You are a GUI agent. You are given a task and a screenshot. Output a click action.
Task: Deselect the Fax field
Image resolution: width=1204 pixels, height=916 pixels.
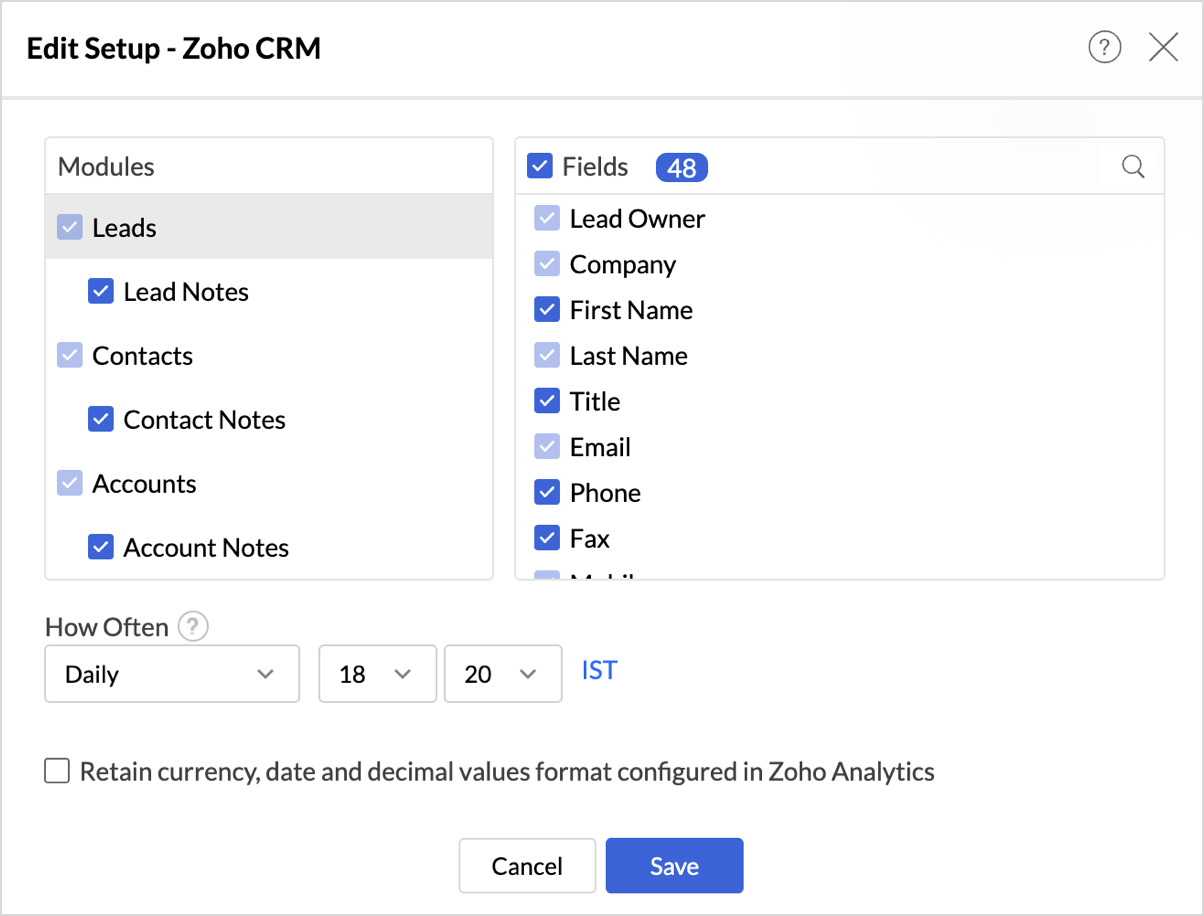click(x=547, y=538)
